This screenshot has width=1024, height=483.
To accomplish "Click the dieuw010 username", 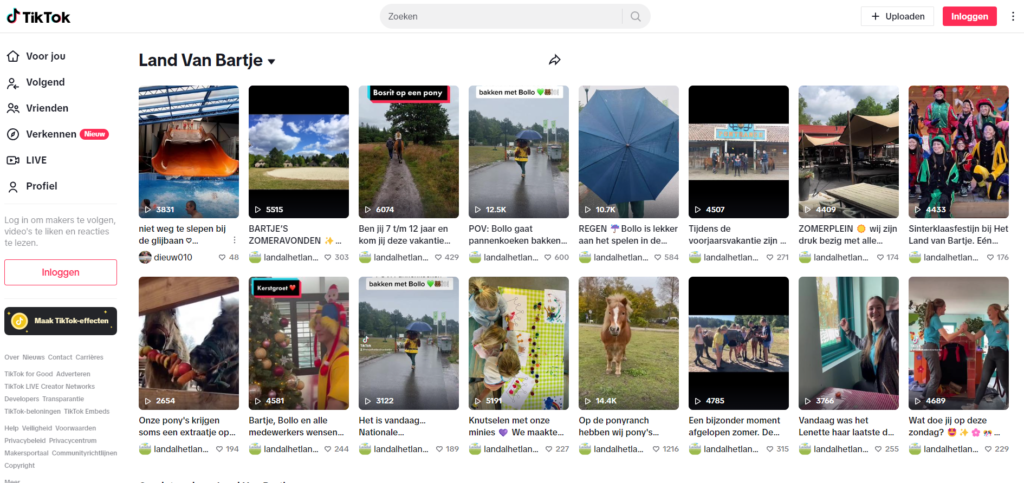I will click(174, 257).
